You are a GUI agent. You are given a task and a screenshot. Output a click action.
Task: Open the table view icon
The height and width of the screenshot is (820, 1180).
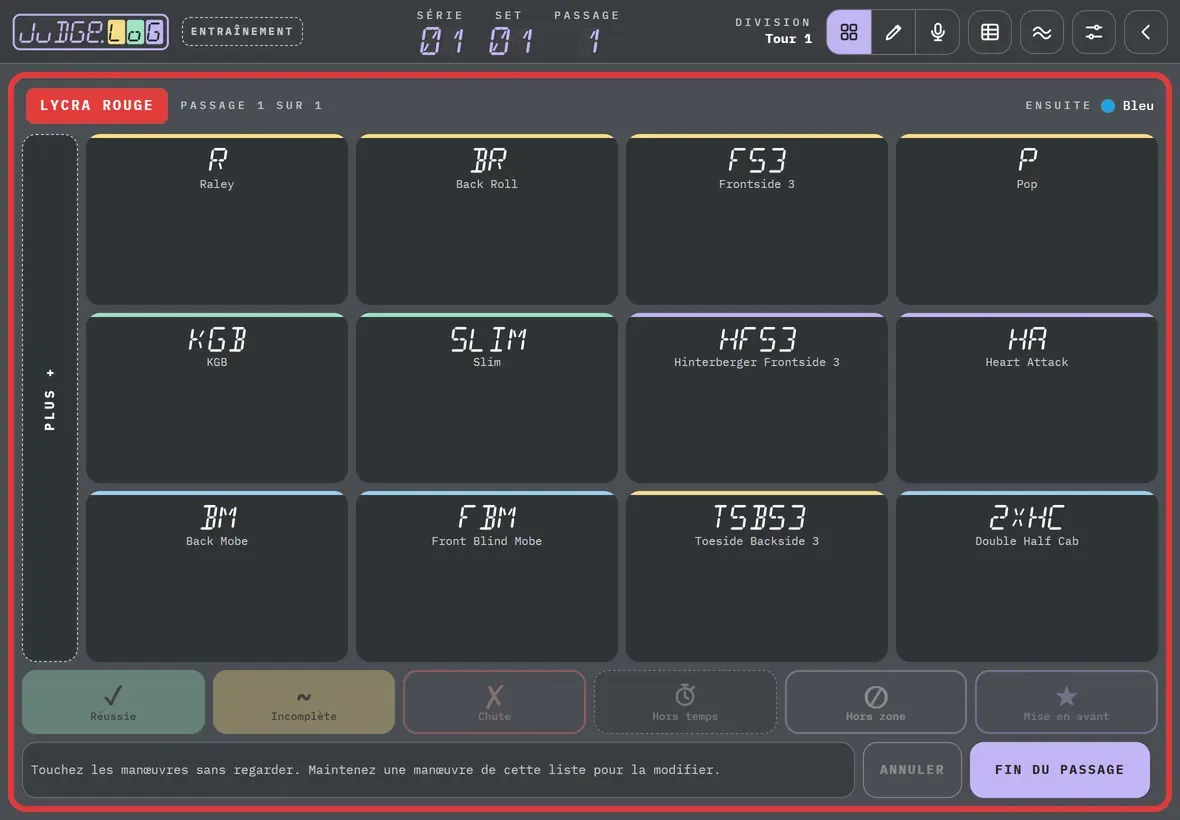990,32
